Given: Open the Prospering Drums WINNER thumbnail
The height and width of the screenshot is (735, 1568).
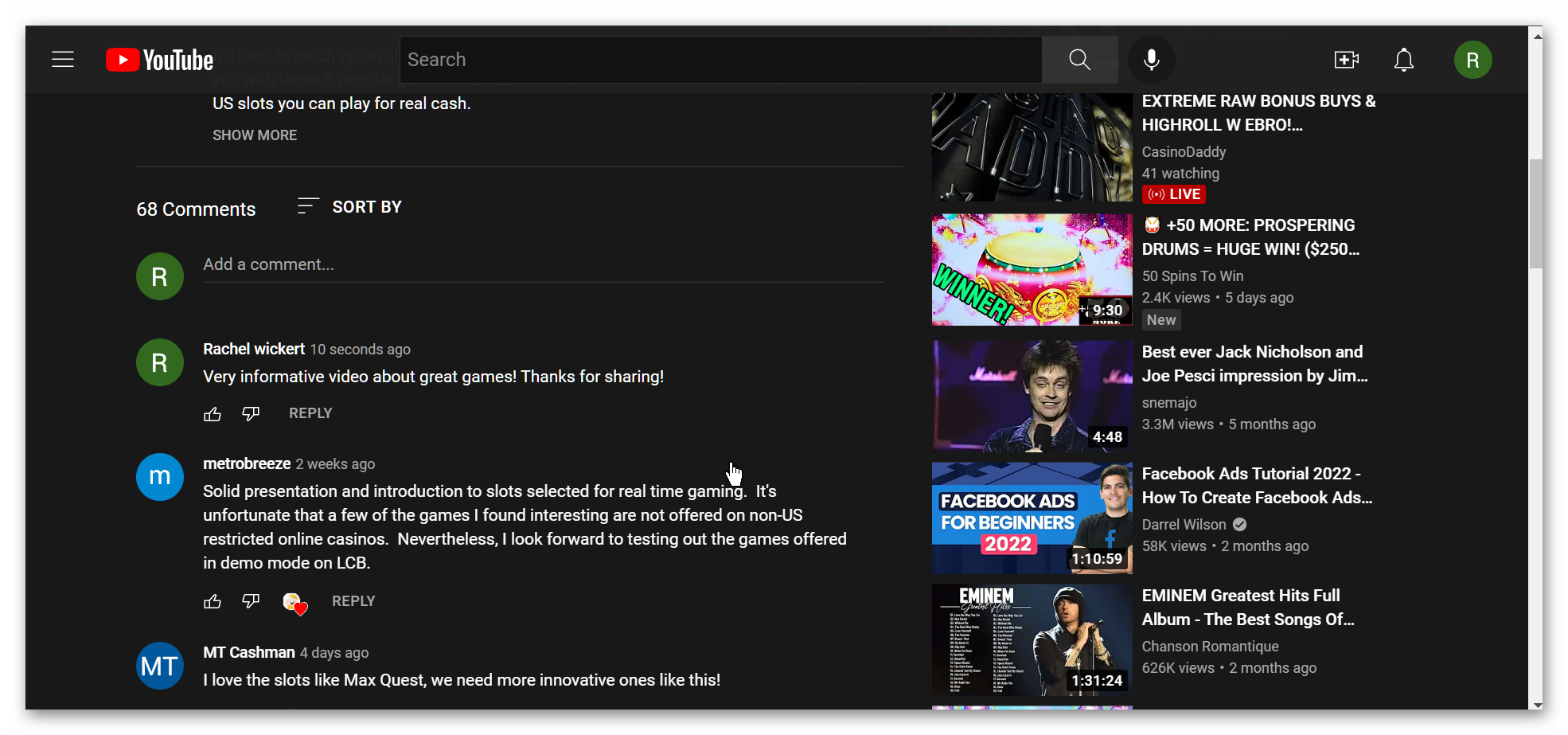Looking at the screenshot, I should (x=1032, y=269).
